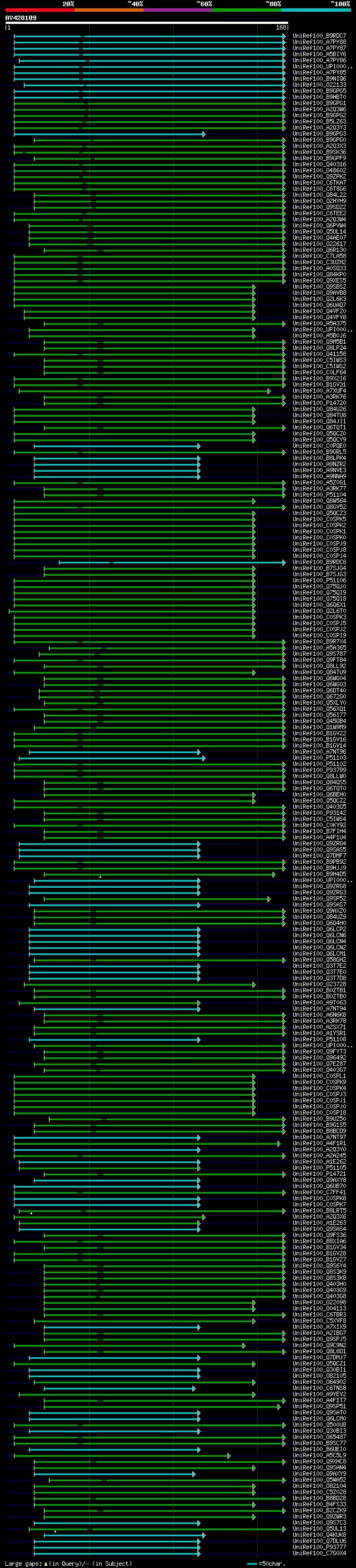Click label UniRef100_Q9C9N2
Screen dimensions: 356x1568
point(319,1344)
